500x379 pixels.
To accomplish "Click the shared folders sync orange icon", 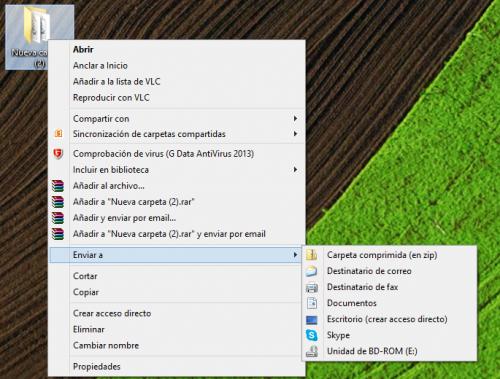I will coord(58,134).
